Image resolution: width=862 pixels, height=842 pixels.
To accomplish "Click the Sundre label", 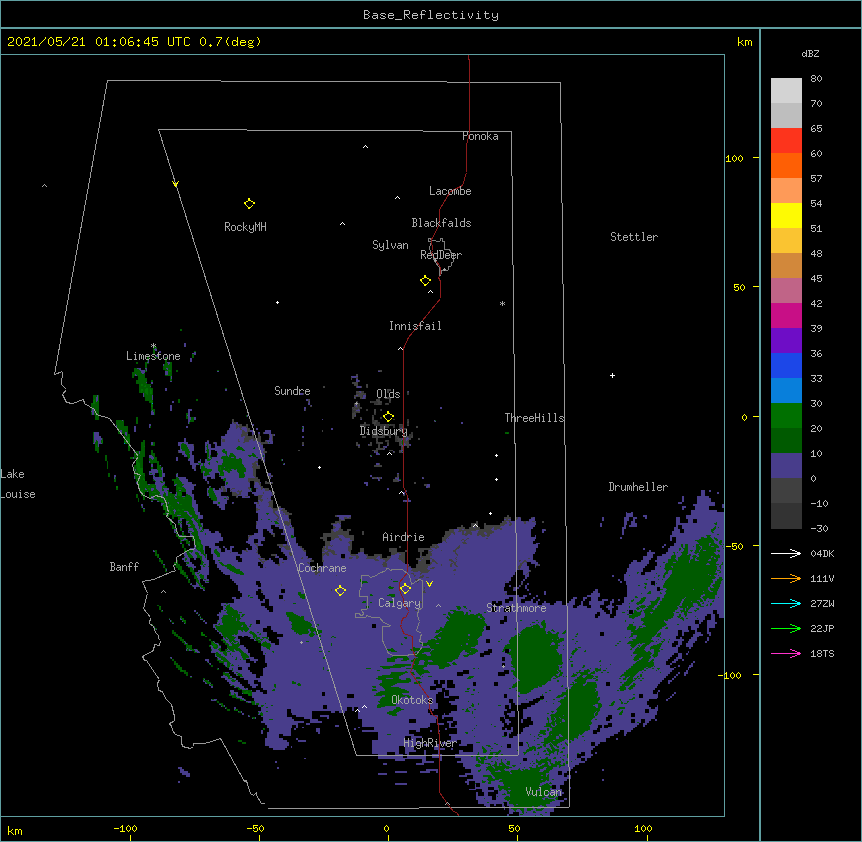I will tap(292, 391).
